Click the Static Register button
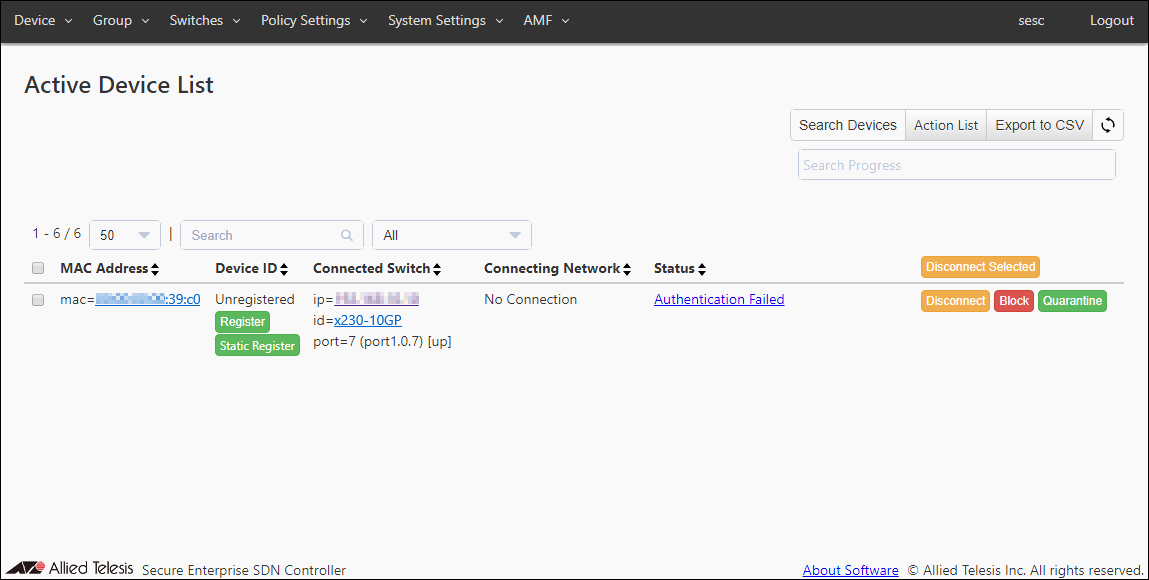 click(257, 346)
